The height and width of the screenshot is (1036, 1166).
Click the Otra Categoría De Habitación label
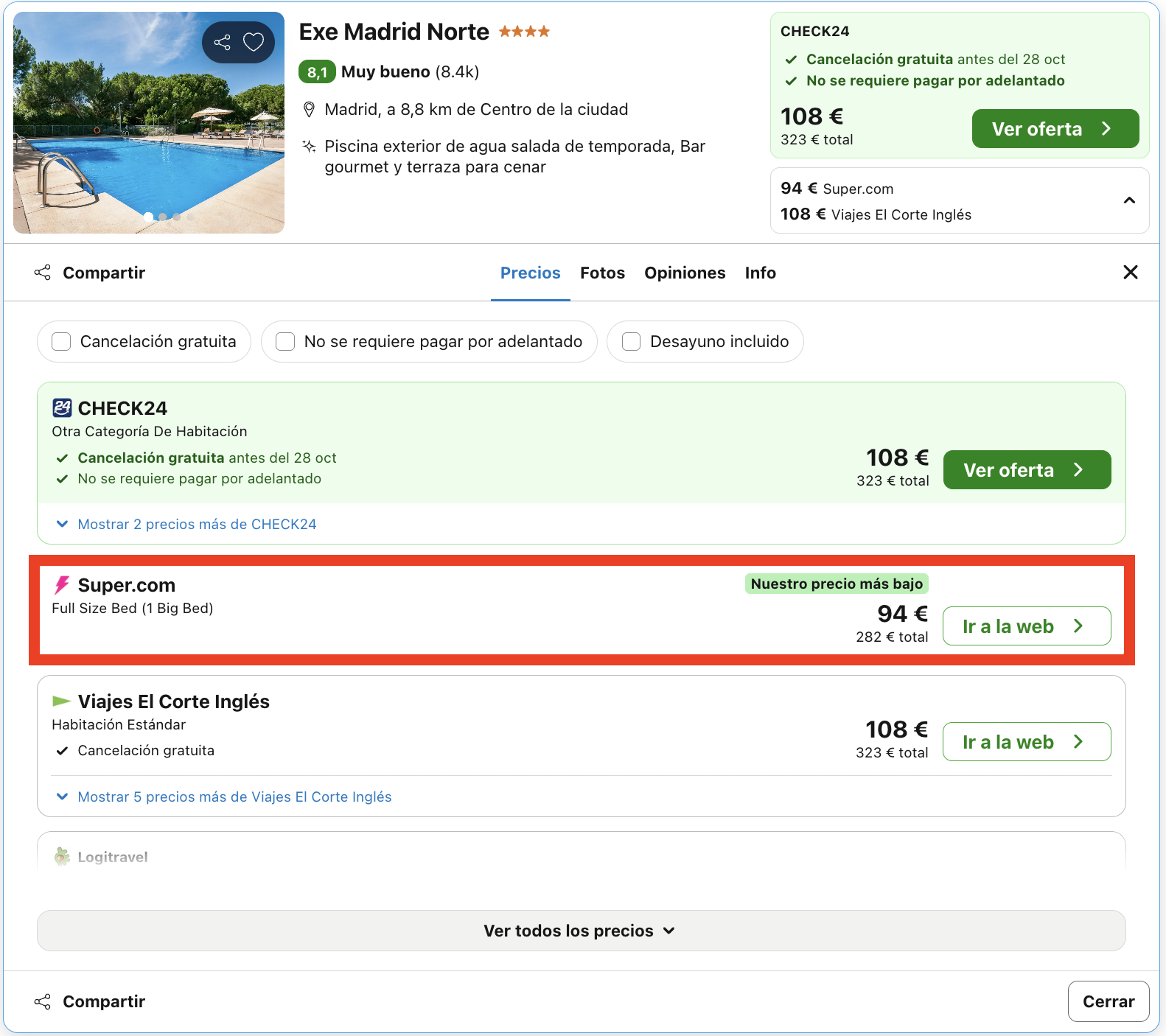(150, 432)
